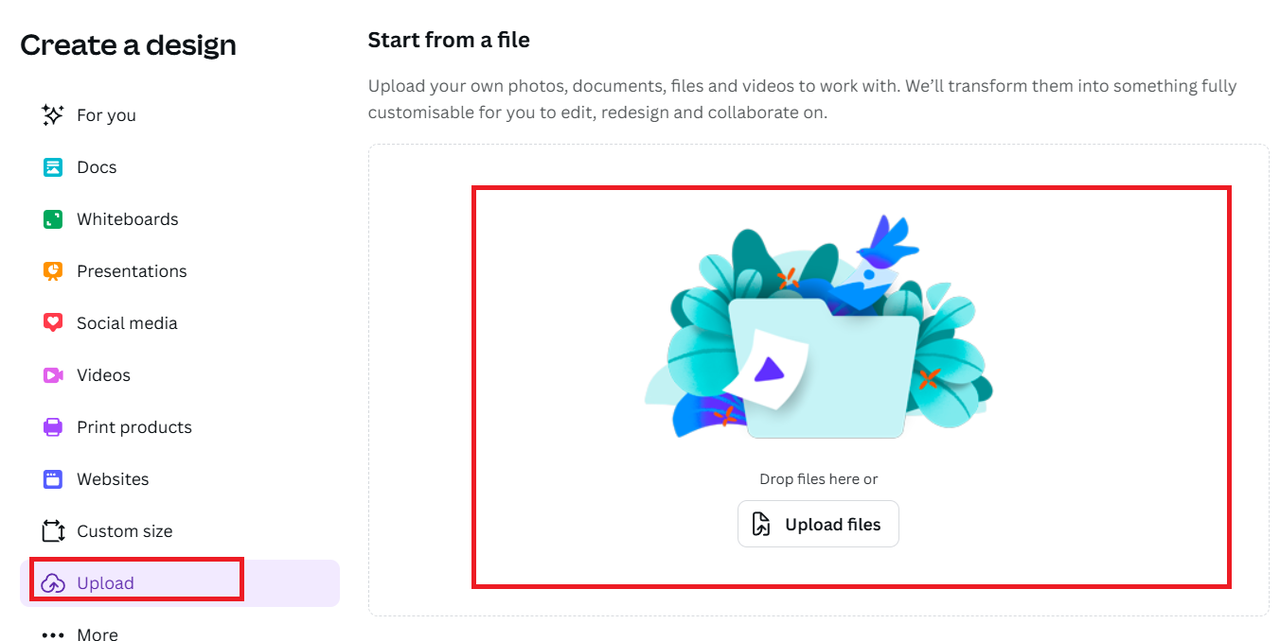Go to Social media designs
This screenshot has width=1280, height=641.
(127, 323)
